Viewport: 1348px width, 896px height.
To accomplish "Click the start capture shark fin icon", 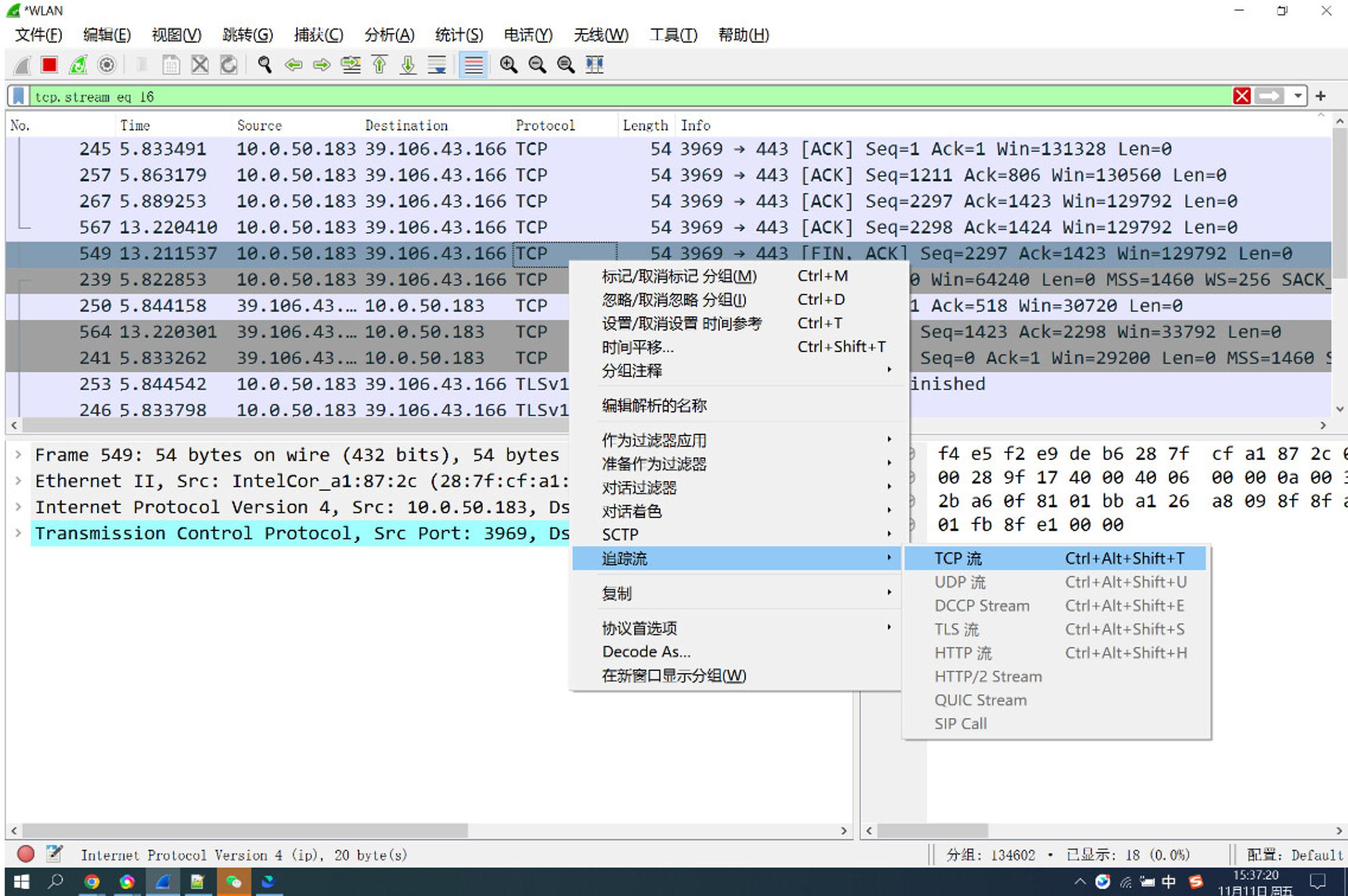I will [x=22, y=65].
